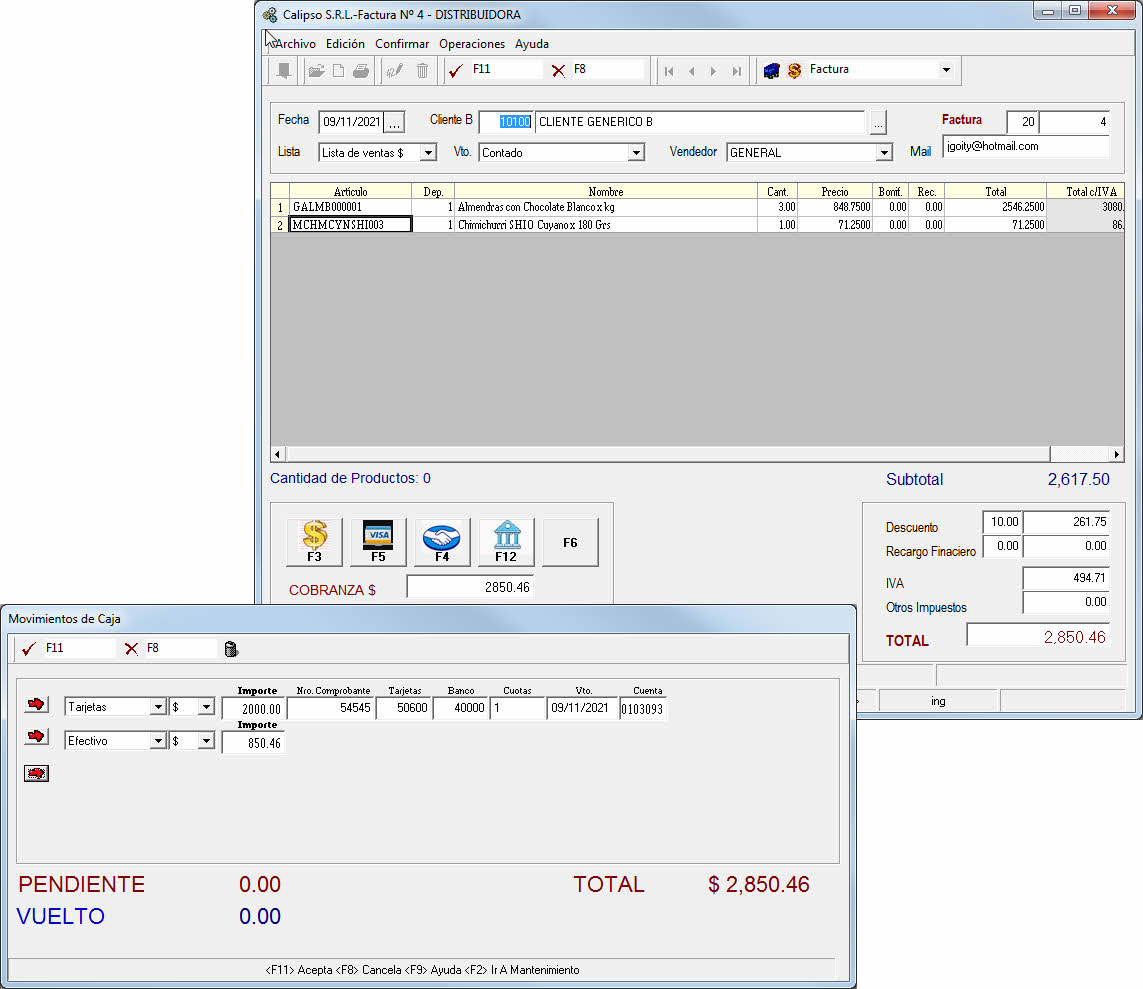
Task: Click the Banco field 40000
Action: [461, 708]
